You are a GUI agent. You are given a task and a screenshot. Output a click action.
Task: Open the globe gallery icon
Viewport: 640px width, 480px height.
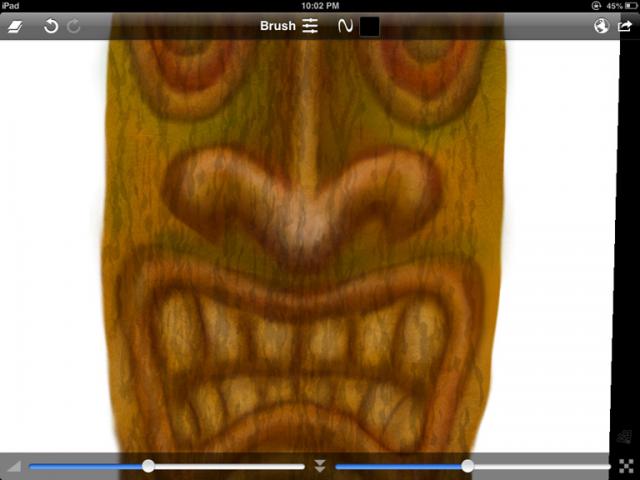600,27
